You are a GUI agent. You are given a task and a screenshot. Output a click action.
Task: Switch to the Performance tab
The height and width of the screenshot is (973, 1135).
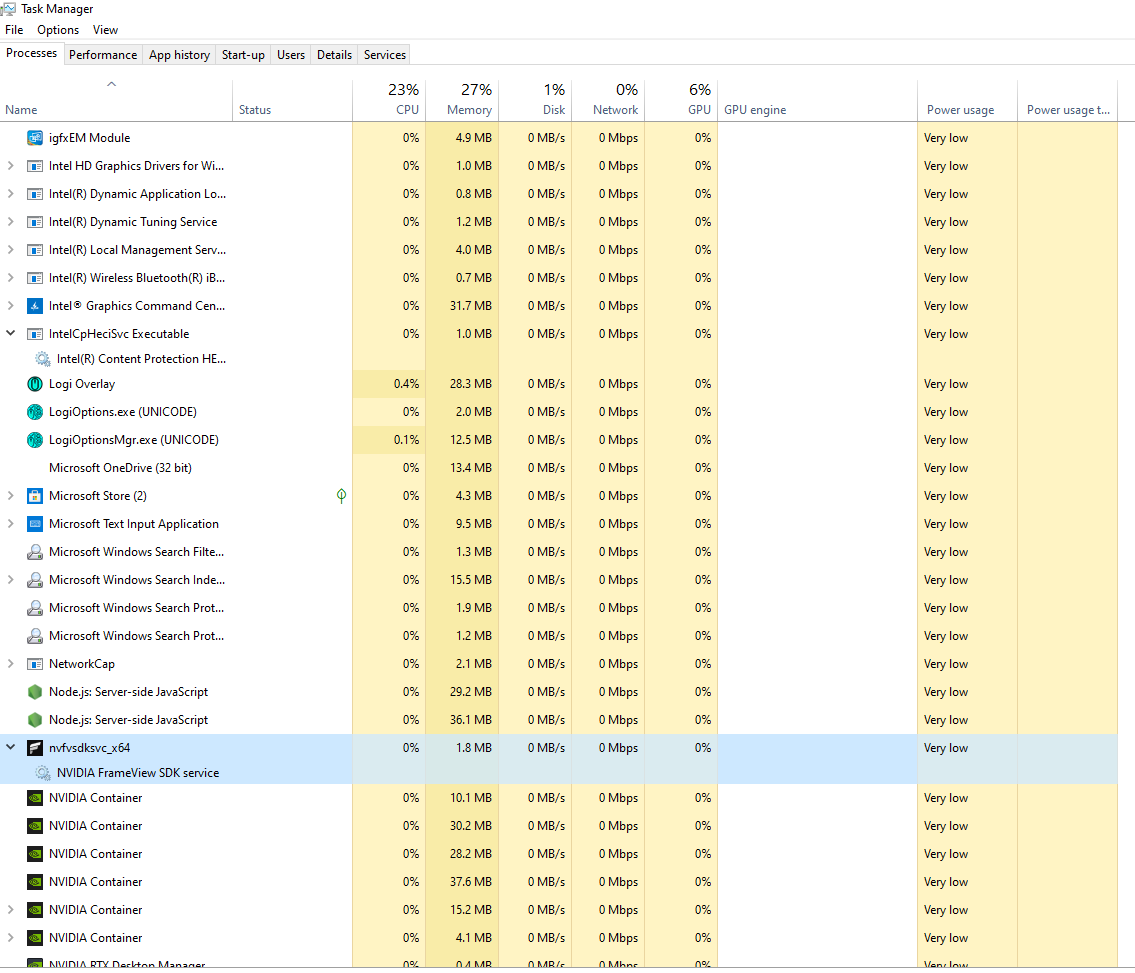point(103,55)
